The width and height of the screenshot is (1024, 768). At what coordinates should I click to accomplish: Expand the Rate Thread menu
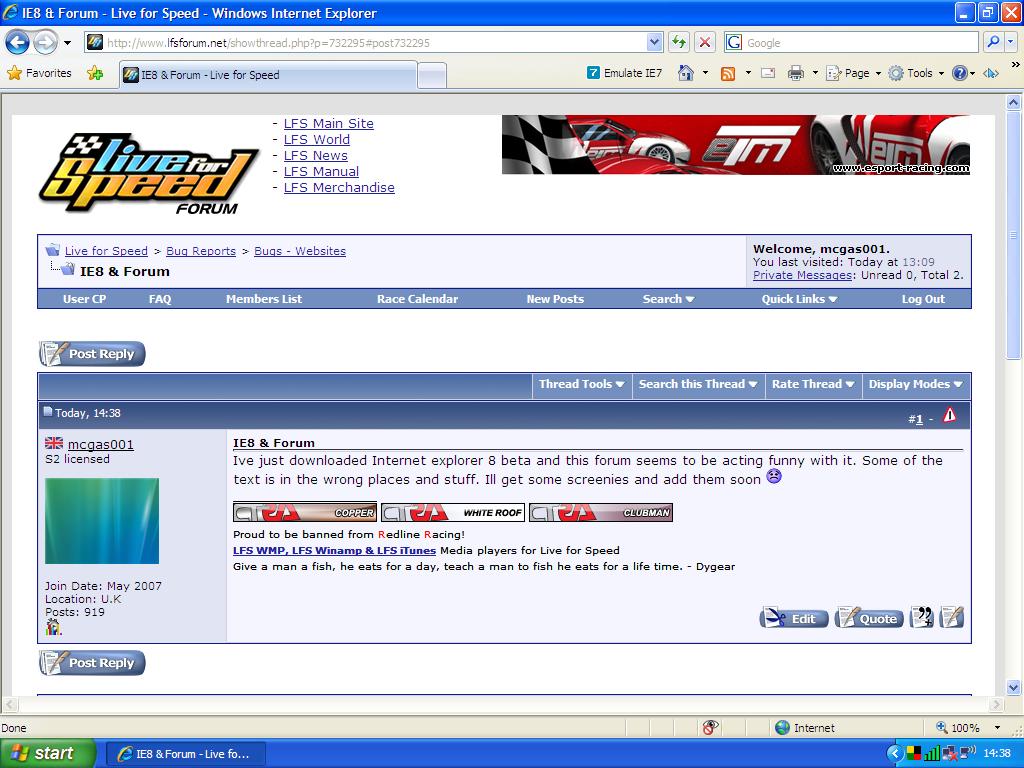pos(812,385)
